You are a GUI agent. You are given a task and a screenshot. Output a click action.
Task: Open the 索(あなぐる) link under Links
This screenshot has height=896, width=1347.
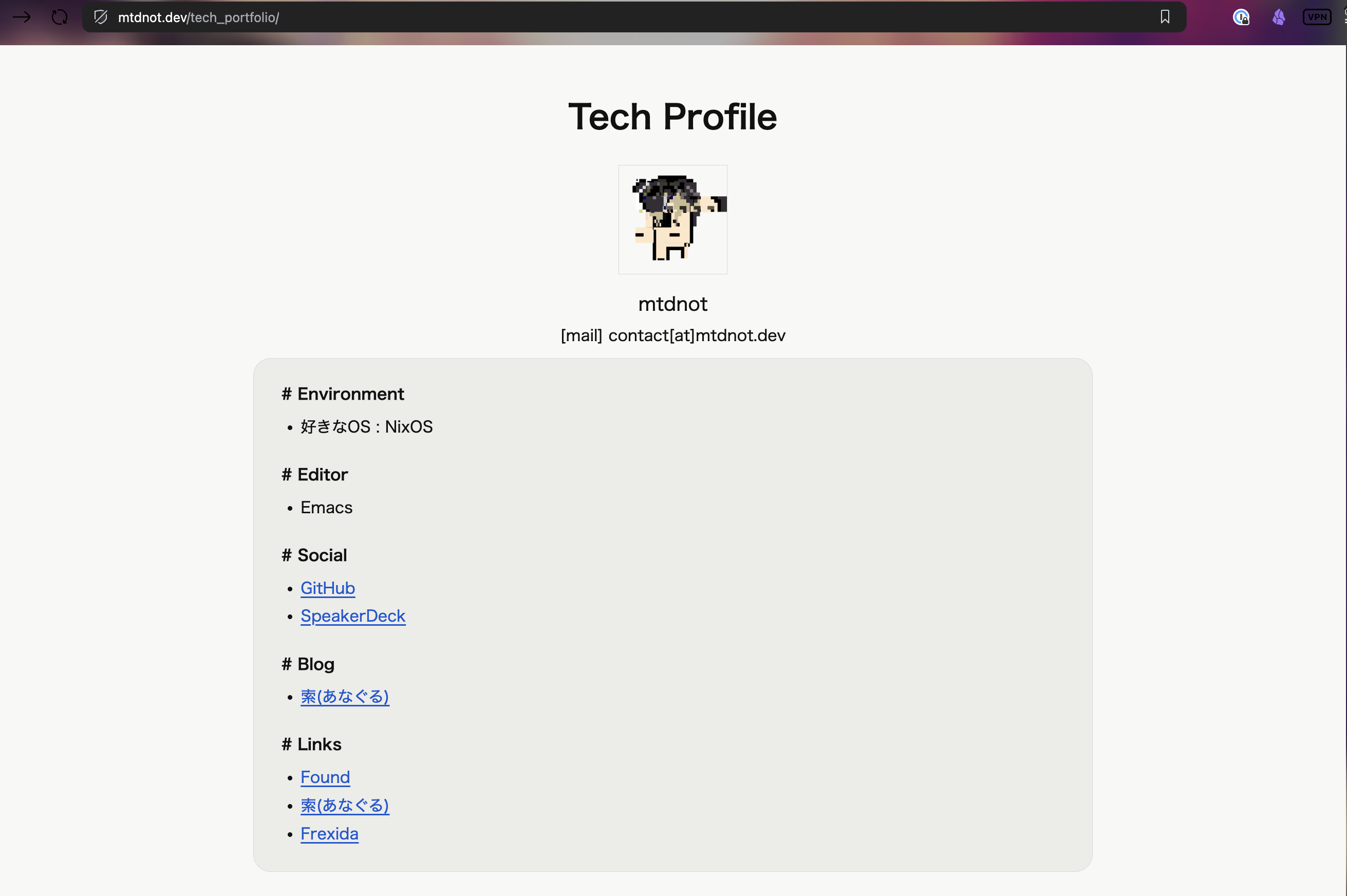coord(345,806)
